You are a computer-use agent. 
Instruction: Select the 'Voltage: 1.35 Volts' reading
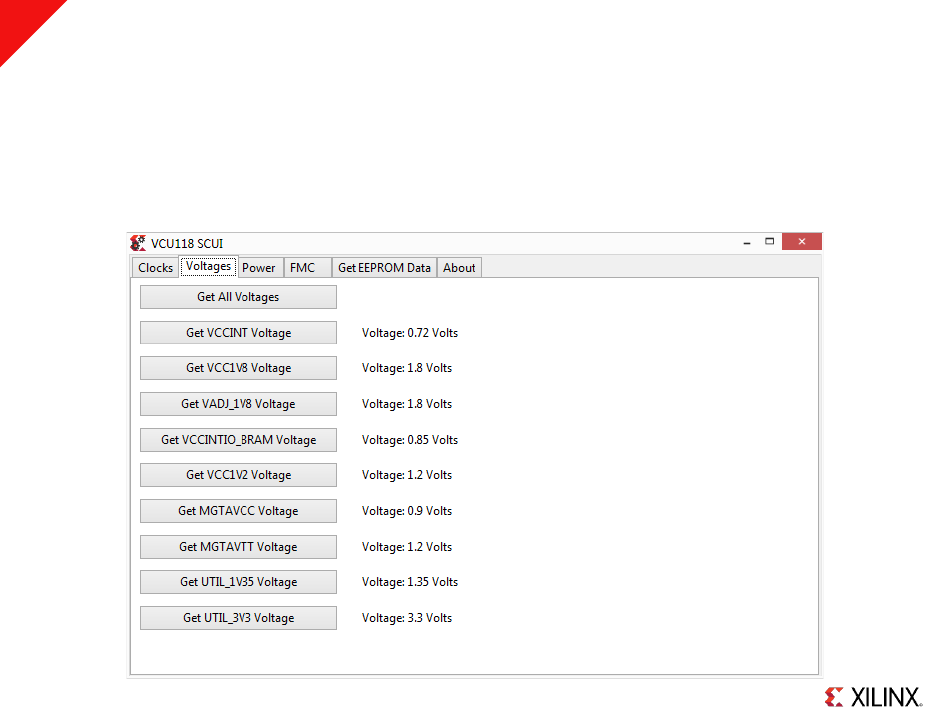click(410, 582)
